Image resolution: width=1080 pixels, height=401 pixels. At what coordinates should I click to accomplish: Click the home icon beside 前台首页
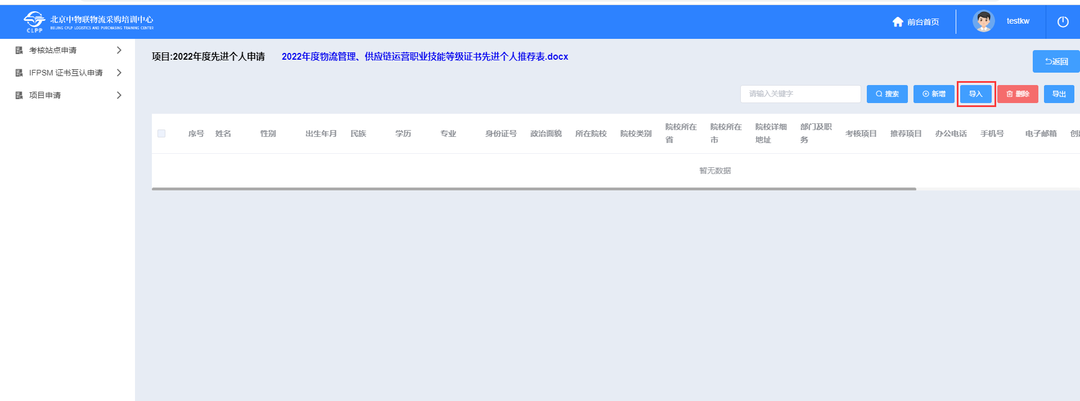pos(897,22)
